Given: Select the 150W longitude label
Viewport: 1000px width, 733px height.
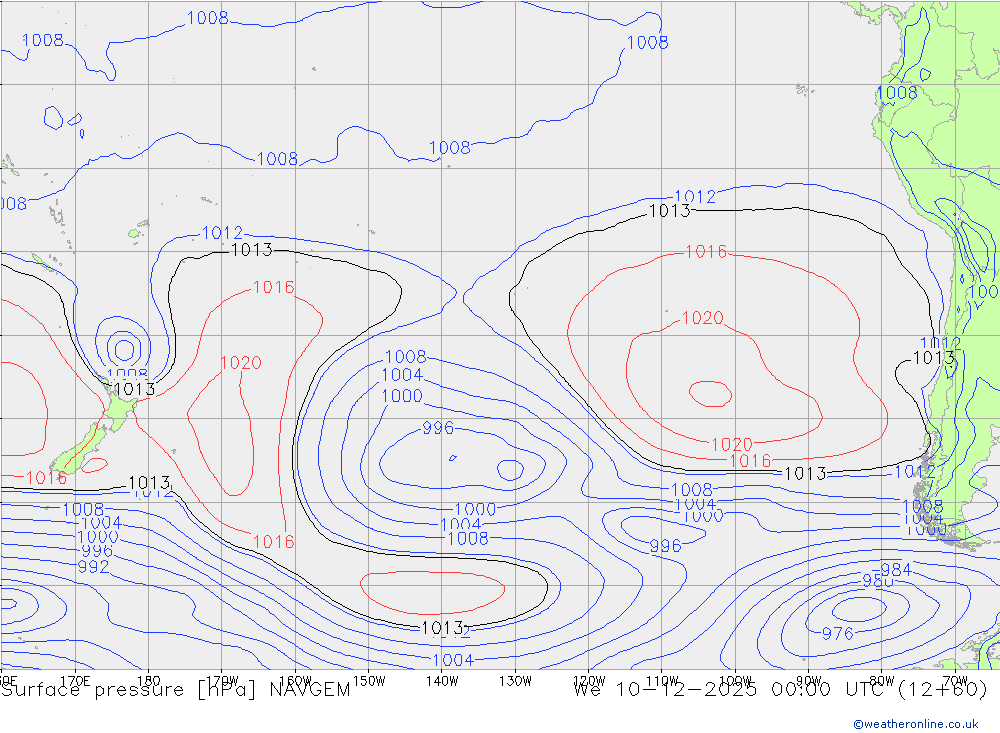Looking at the screenshot, I should click(x=369, y=681).
